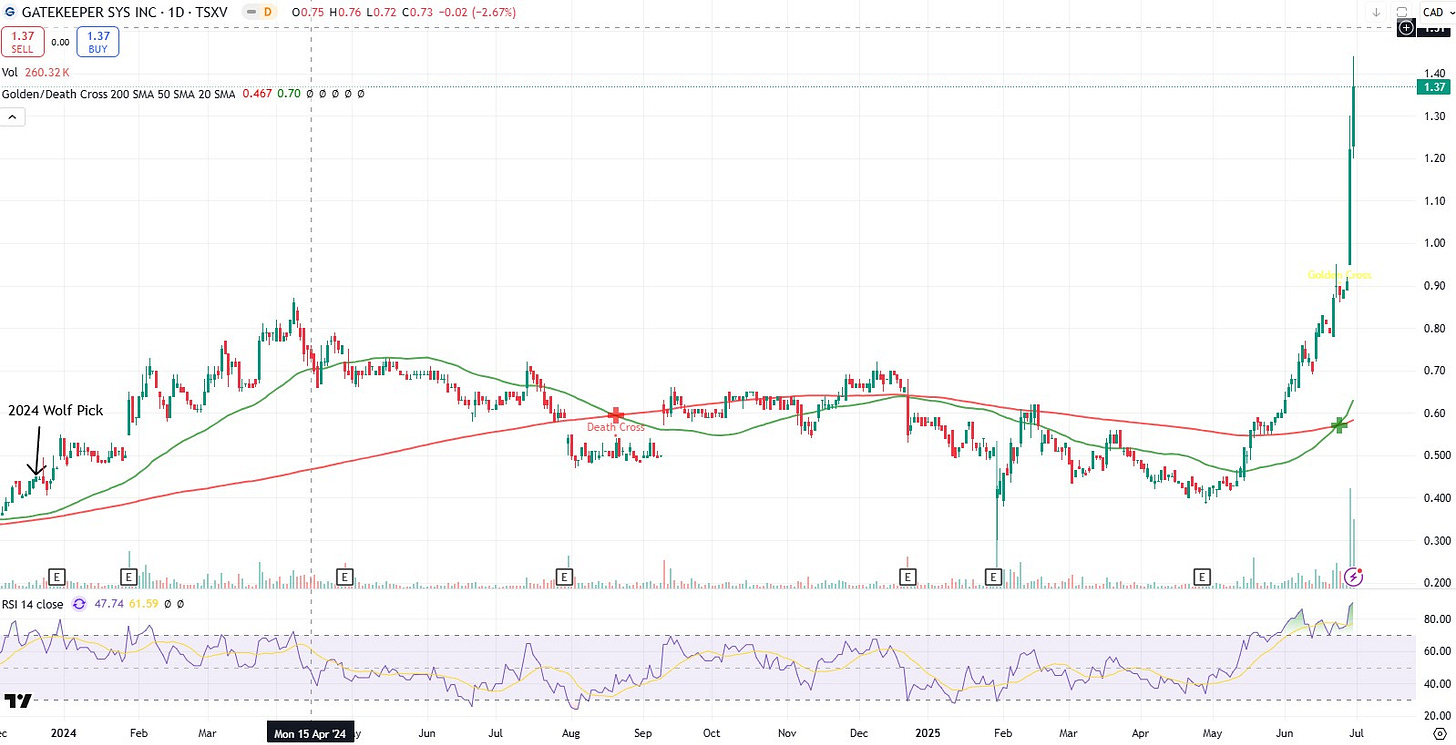Click the purple lightning event icon
The image size is (1456, 745).
pyautogui.click(x=1353, y=576)
